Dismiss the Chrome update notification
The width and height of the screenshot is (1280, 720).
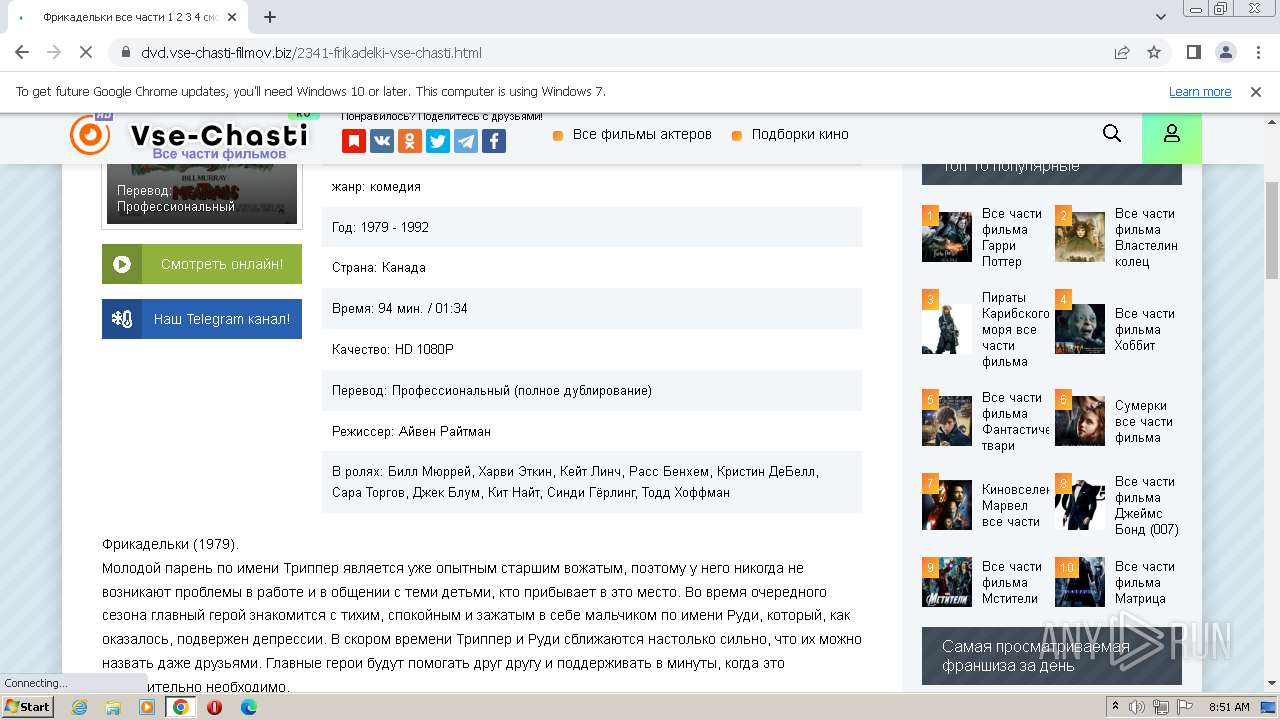(x=1256, y=91)
